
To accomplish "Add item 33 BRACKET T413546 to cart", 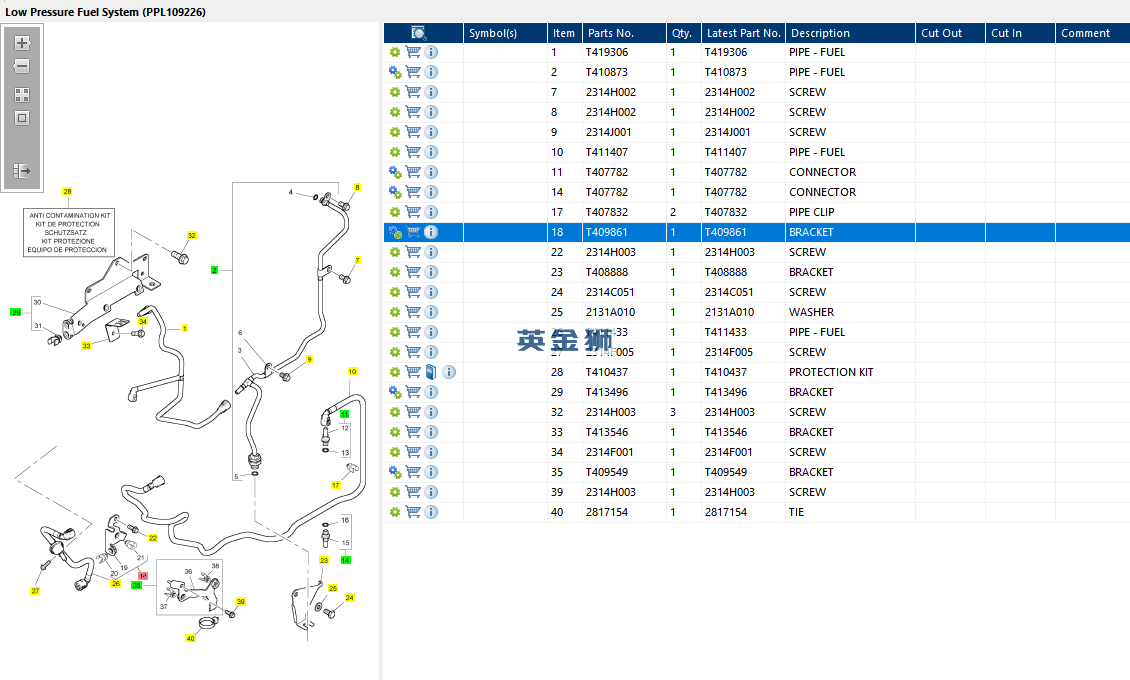I will point(413,432).
